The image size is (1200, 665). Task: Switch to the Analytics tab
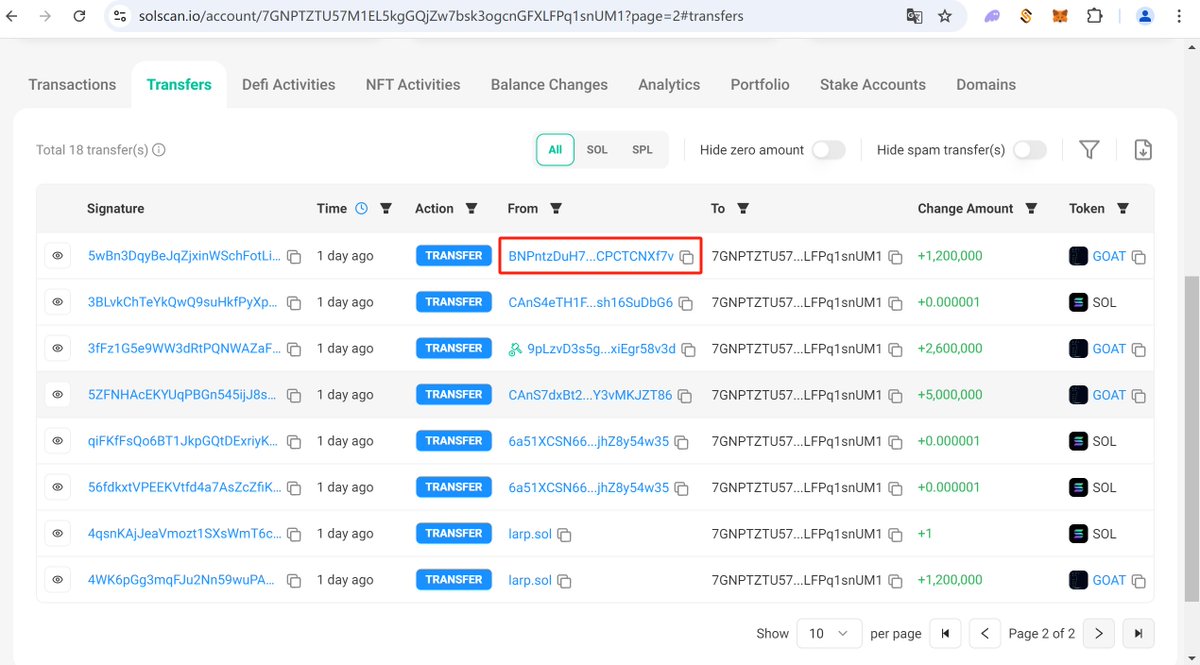pos(669,85)
